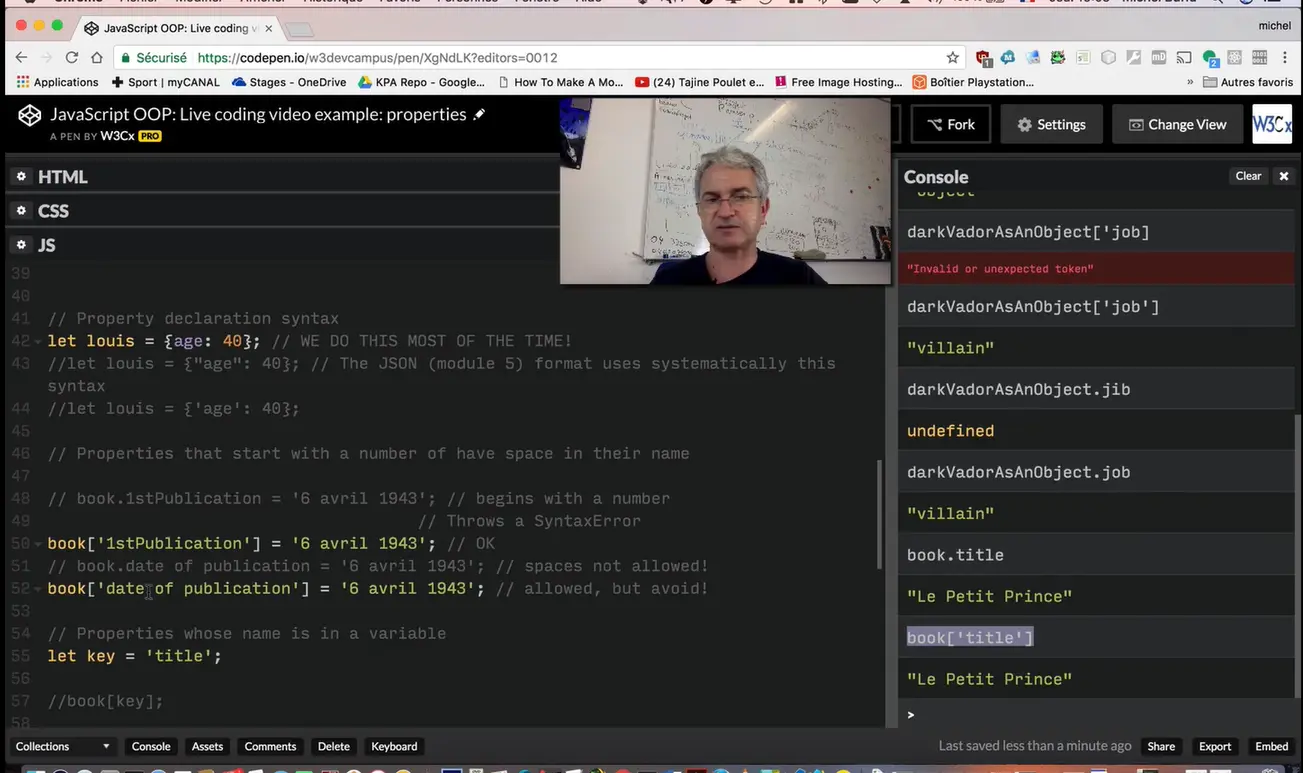Click the blue cloud M extension icon

1008,58
